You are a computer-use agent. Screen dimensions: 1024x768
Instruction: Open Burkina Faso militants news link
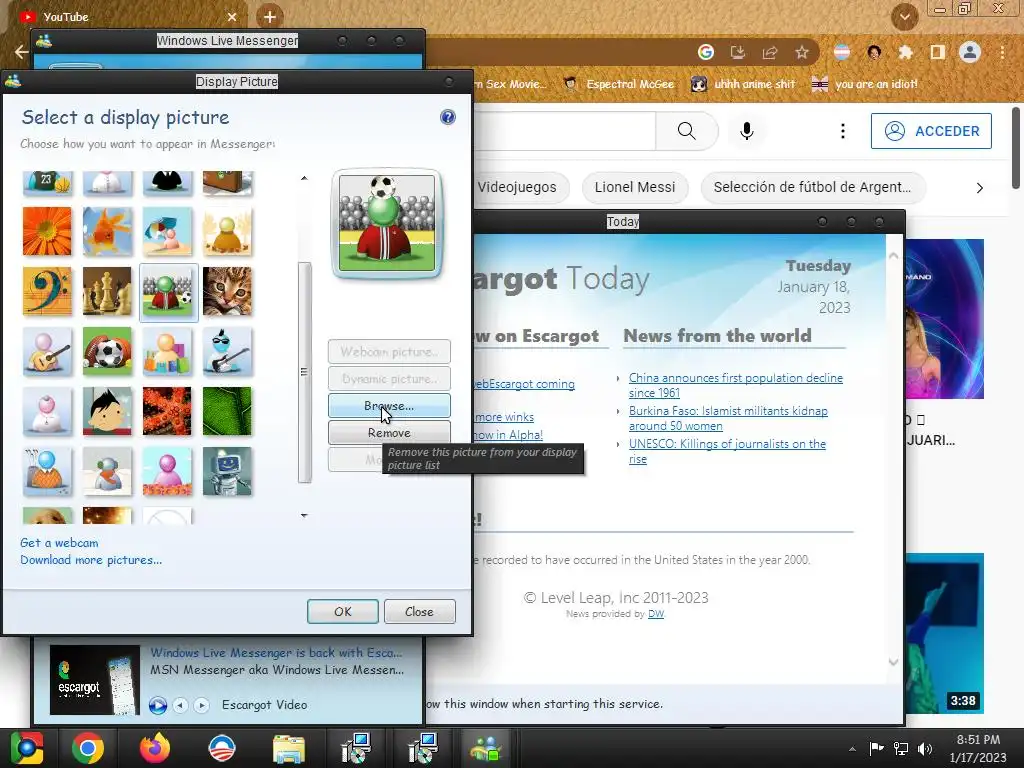click(x=728, y=418)
